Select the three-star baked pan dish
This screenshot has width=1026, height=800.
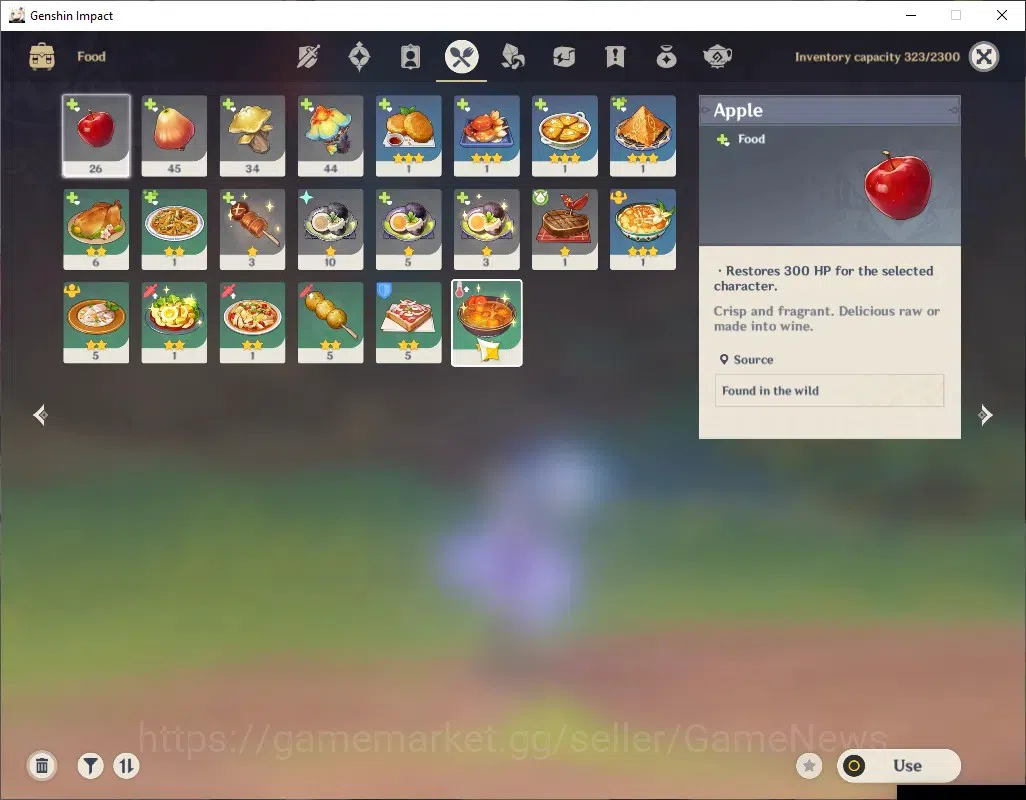pos(565,136)
